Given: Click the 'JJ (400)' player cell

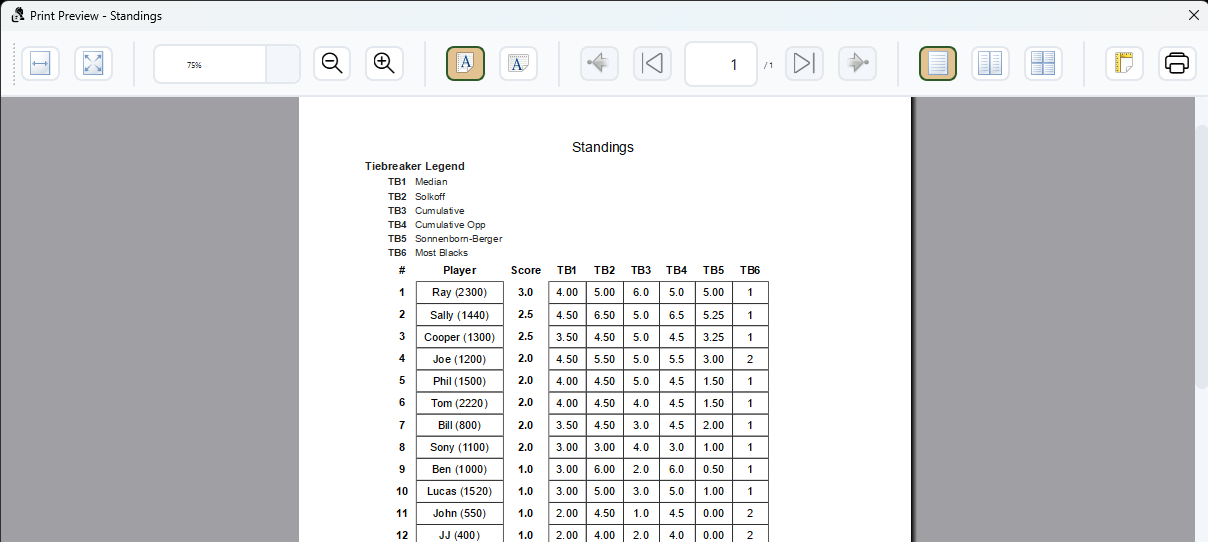Looking at the screenshot, I should click(x=460, y=535).
